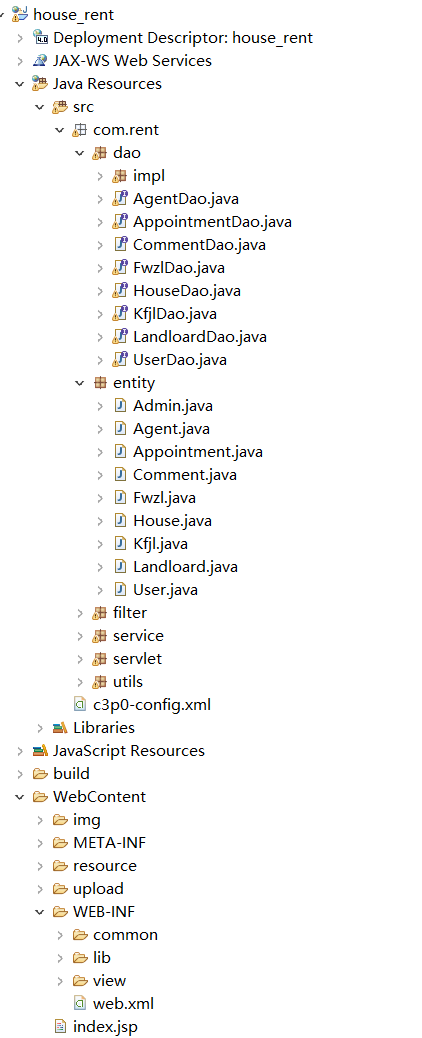Select the resource folder label

tap(105, 866)
